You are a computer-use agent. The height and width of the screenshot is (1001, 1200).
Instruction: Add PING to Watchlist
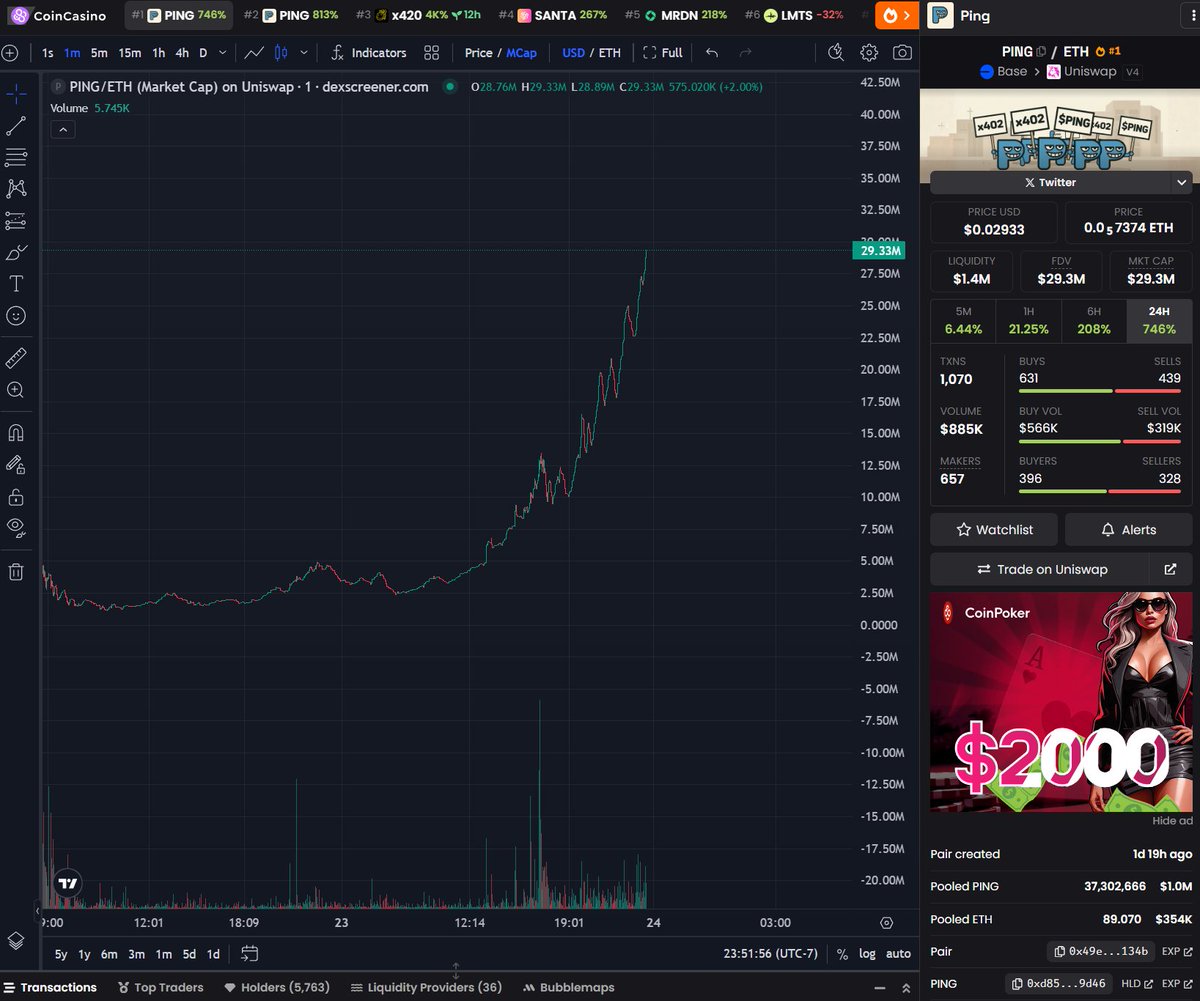tap(994, 530)
